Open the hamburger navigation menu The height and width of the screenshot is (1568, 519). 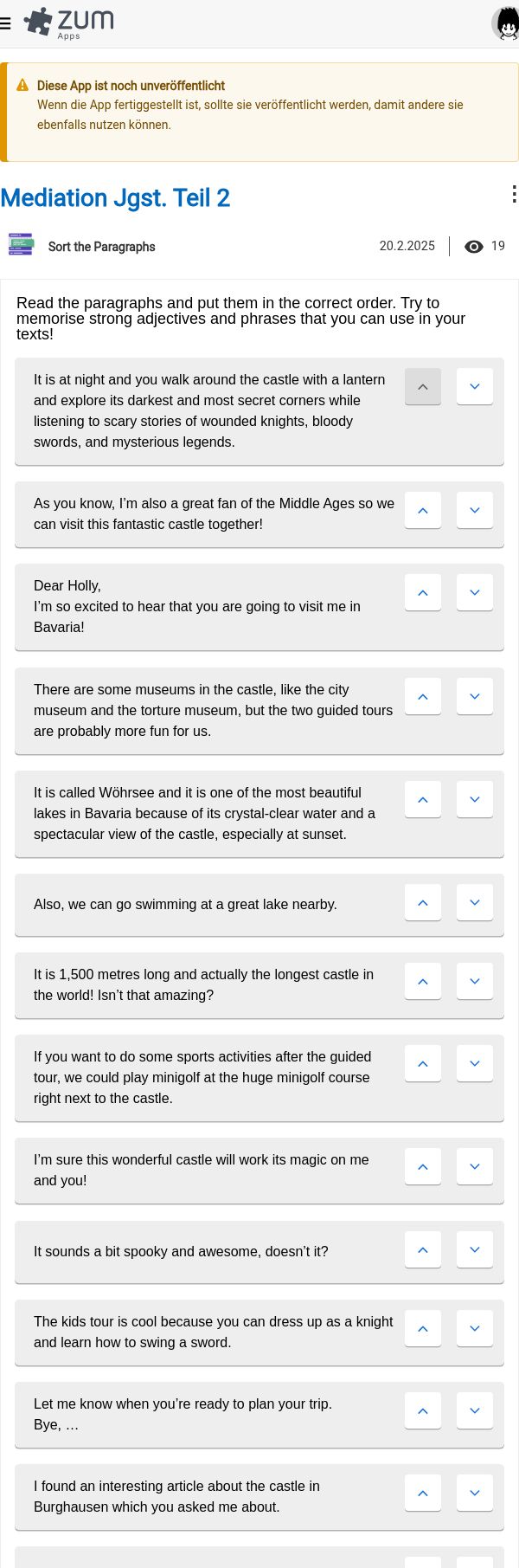click(6, 23)
